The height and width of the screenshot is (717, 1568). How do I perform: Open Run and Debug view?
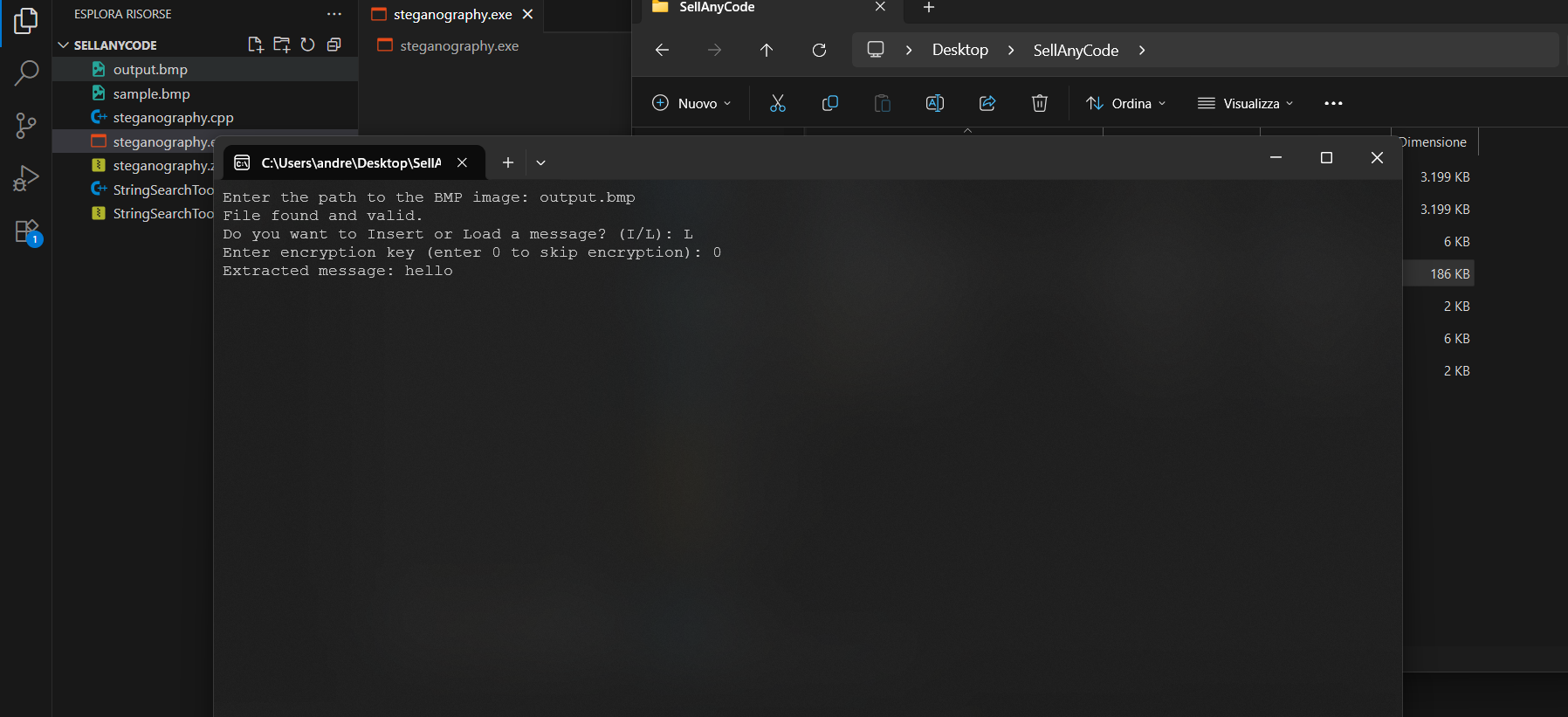(x=26, y=178)
